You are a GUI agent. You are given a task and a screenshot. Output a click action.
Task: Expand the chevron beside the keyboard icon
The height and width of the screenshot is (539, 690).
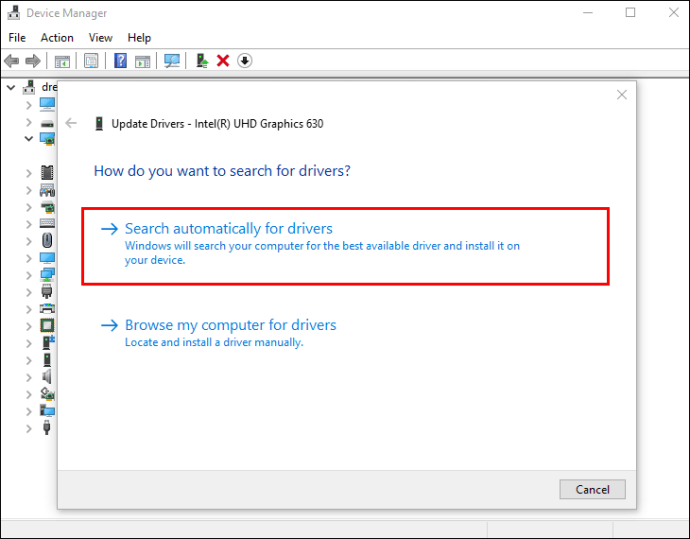(29, 224)
